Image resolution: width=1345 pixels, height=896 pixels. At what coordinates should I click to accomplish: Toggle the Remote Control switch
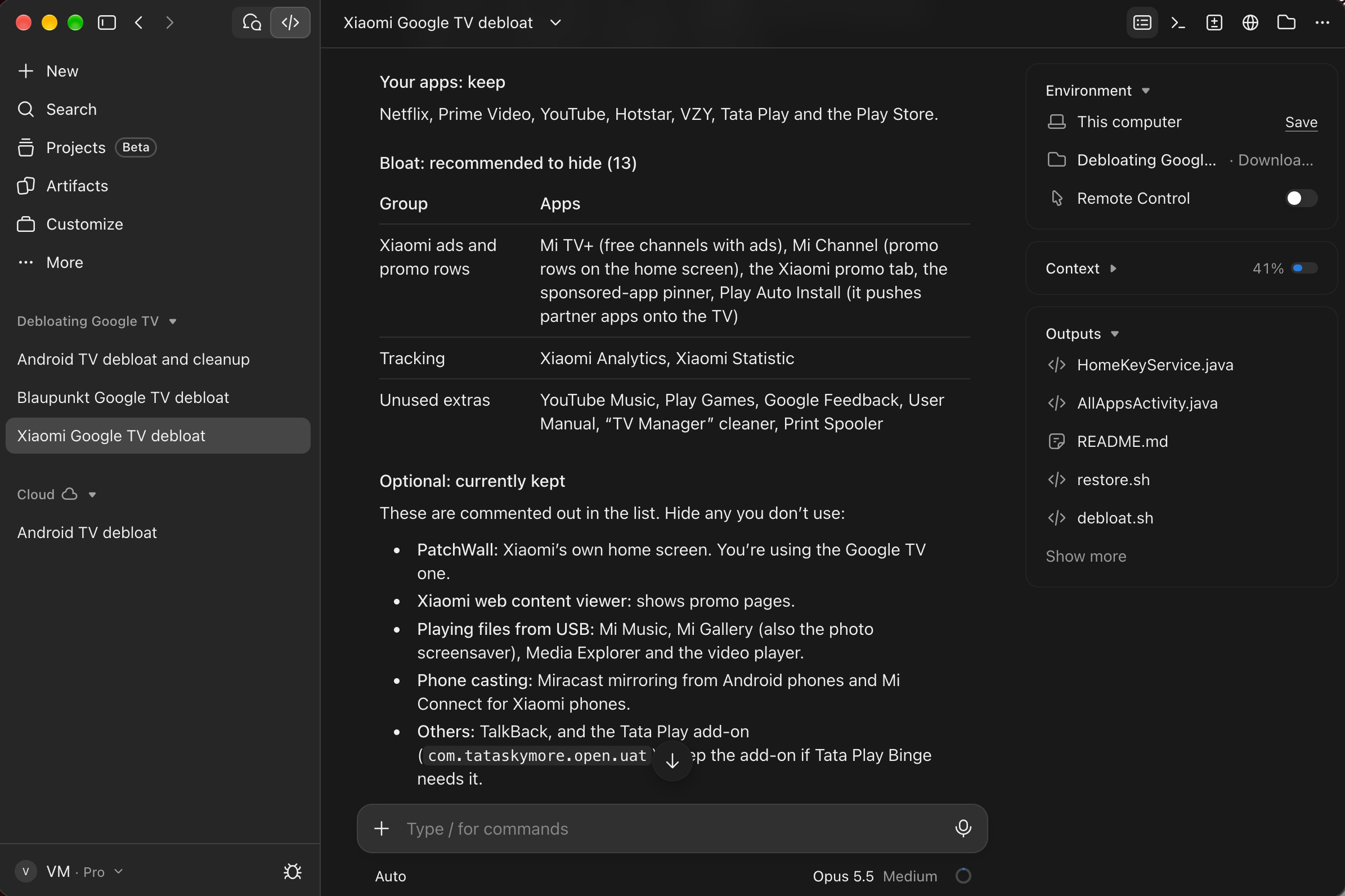1301,198
